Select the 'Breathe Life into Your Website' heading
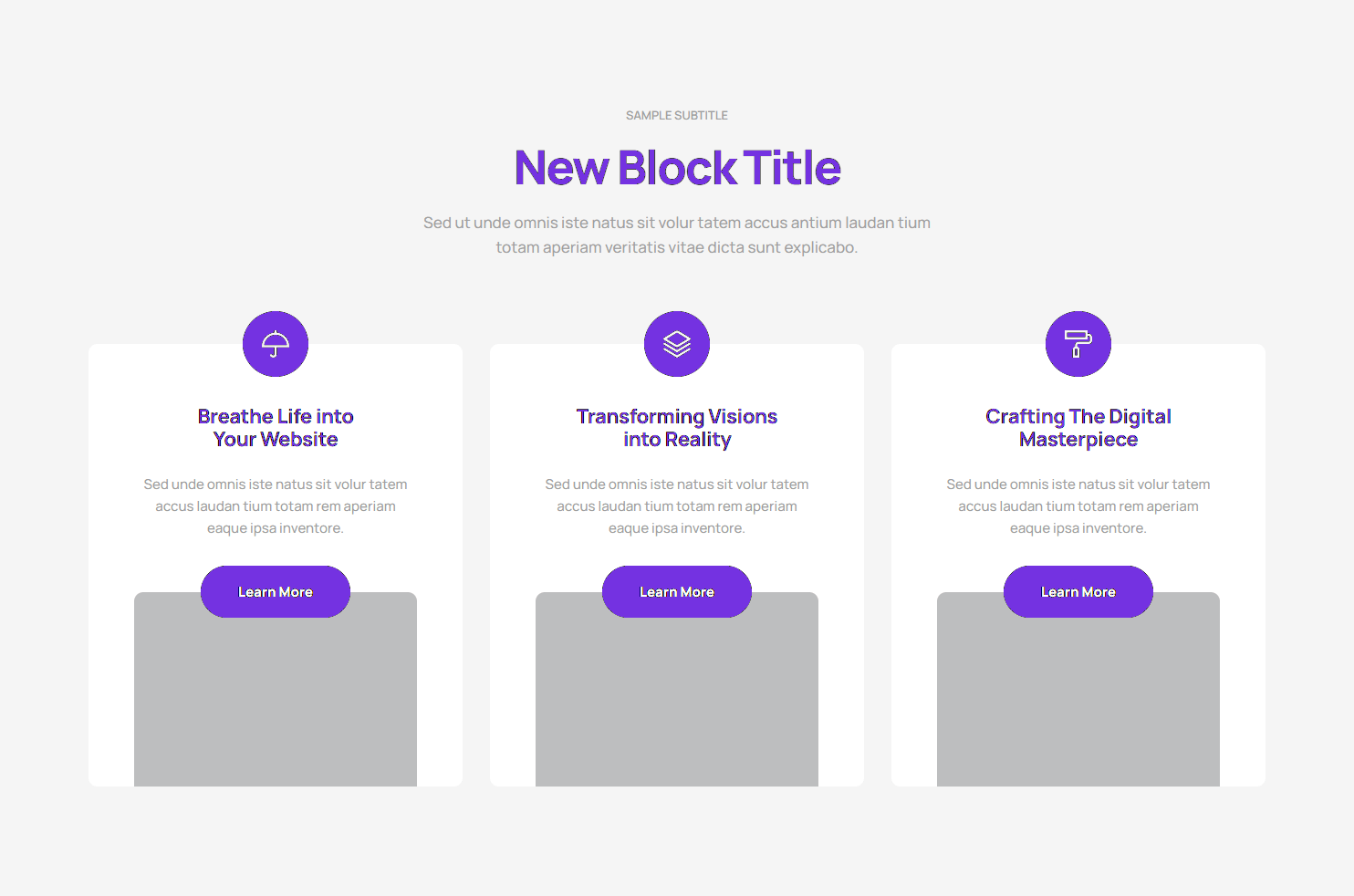The image size is (1354, 896). [276, 428]
